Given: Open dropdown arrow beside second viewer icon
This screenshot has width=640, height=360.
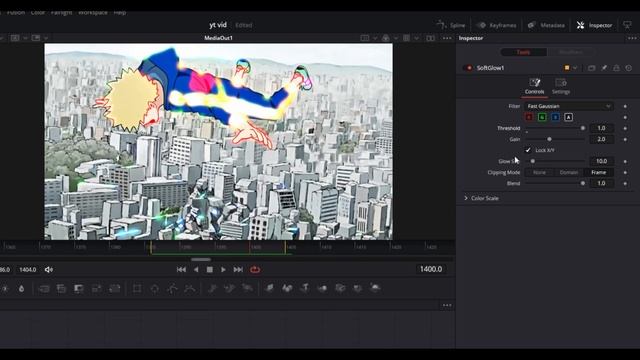Looking at the screenshot, I should pos(46,38).
